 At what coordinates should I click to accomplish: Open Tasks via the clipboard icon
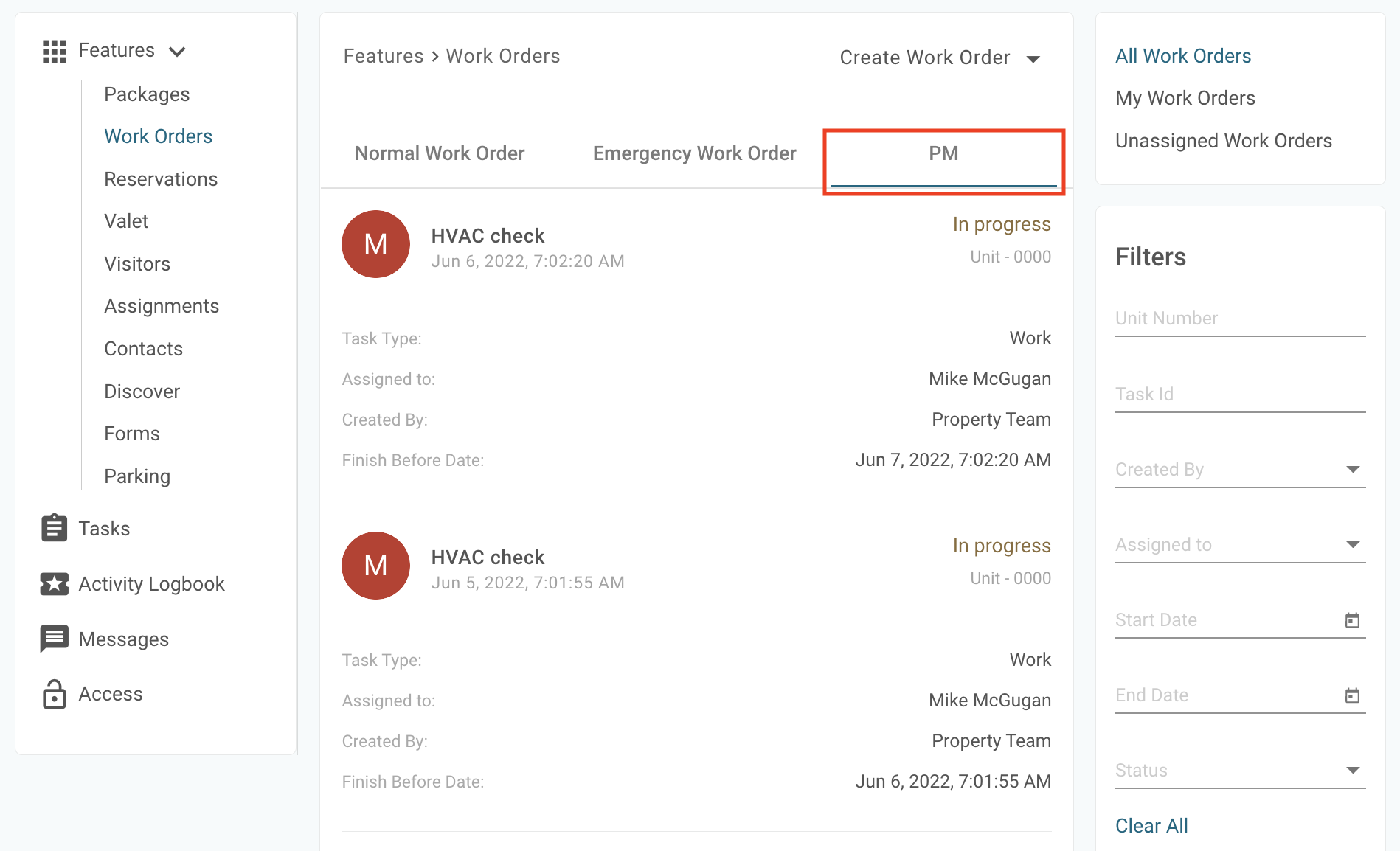coord(54,528)
